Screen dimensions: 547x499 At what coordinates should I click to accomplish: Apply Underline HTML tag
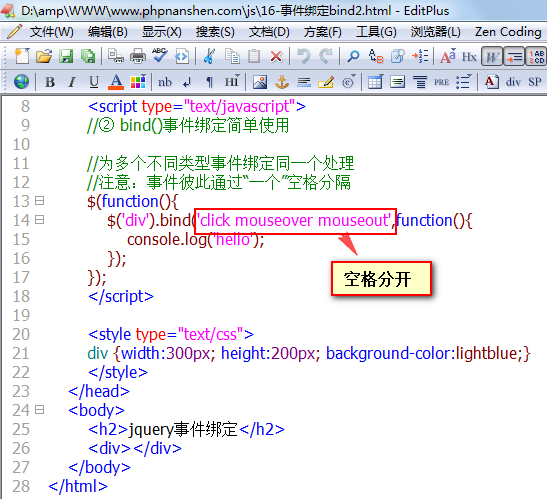pos(94,82)
